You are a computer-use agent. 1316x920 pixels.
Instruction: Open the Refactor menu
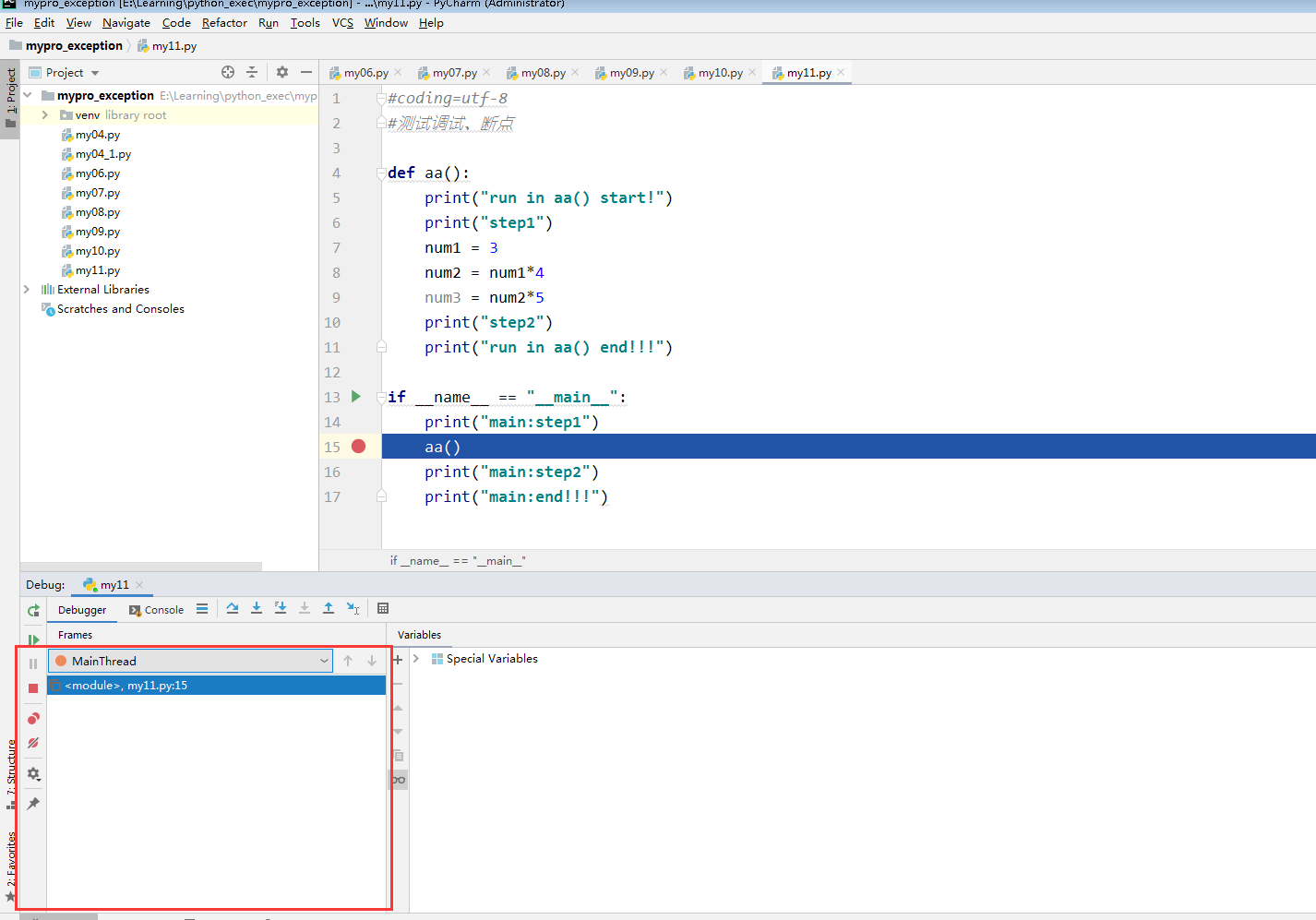224,23
